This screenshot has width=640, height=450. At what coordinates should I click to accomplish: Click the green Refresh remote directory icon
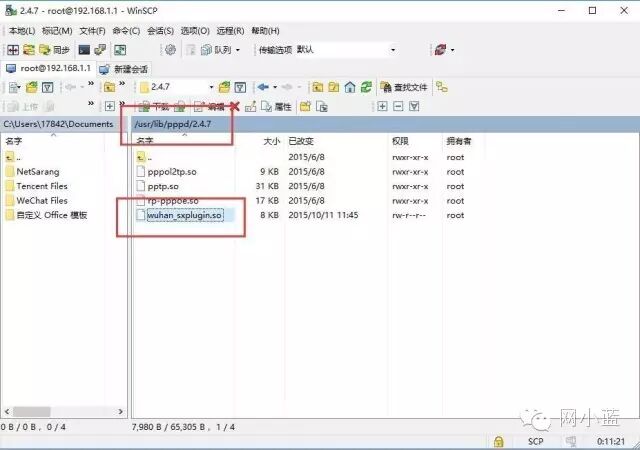coord(366,87)
